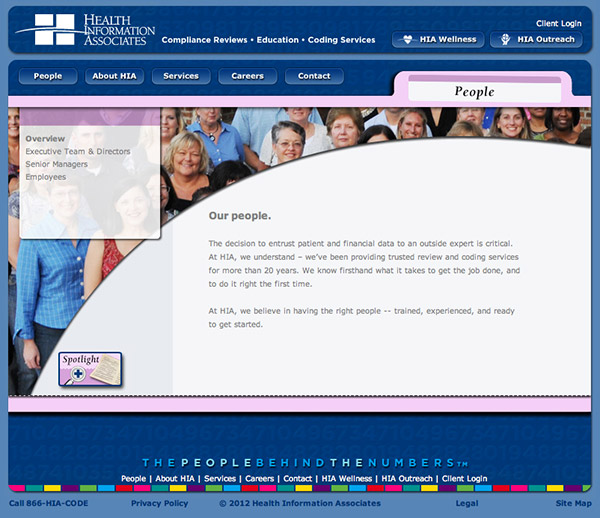
Task: Click the footer HIA Outreach link
Action: pyautogui.click(x=407, y=479)
